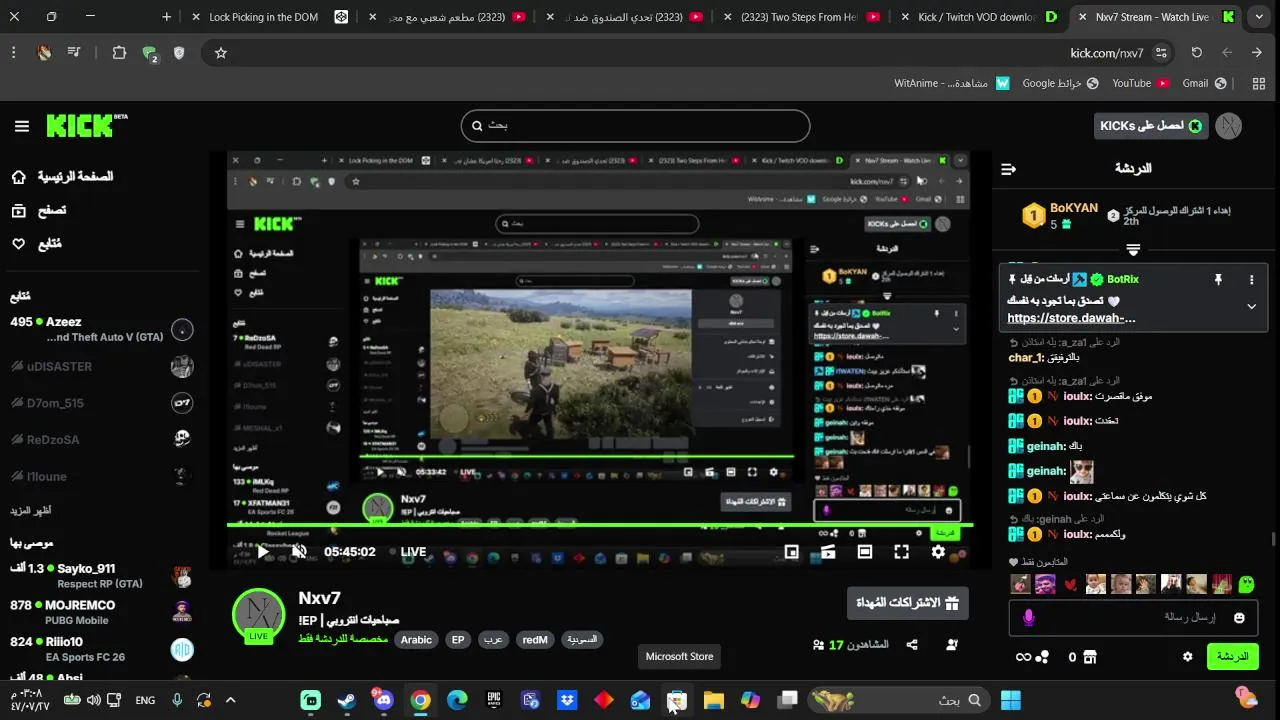Click the cast/clip player icon
Screen dimensions: 1280x720
828,551
